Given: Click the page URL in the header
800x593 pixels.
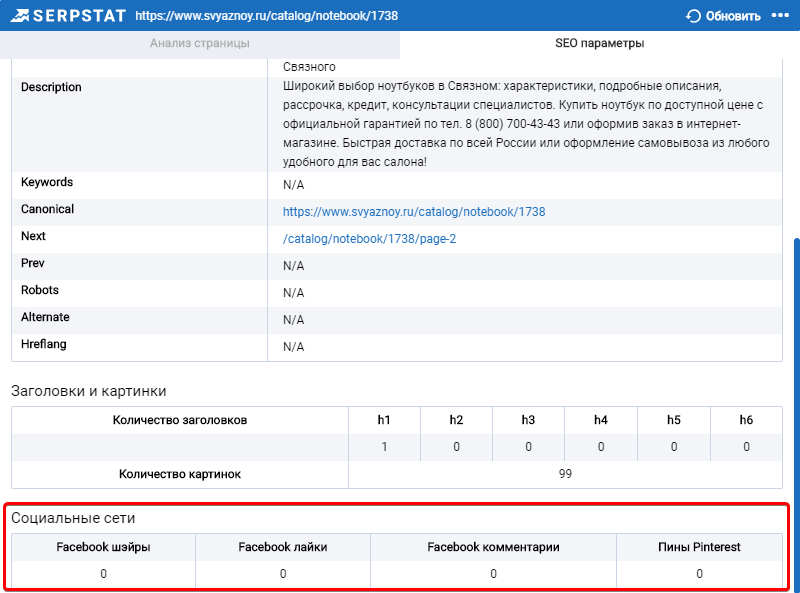Looking at the screenshot, I should (266, 16).
